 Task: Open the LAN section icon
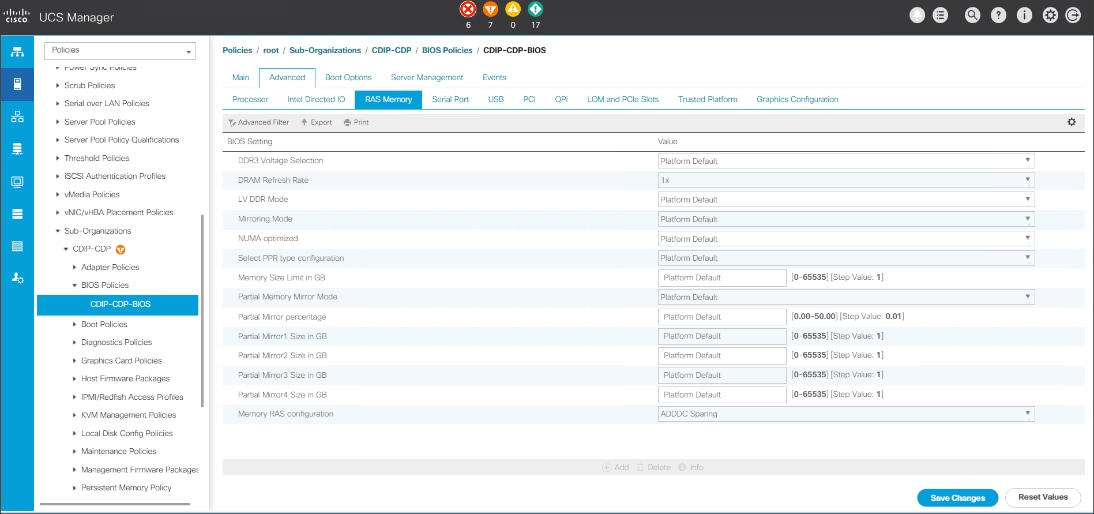click(17, 117)
